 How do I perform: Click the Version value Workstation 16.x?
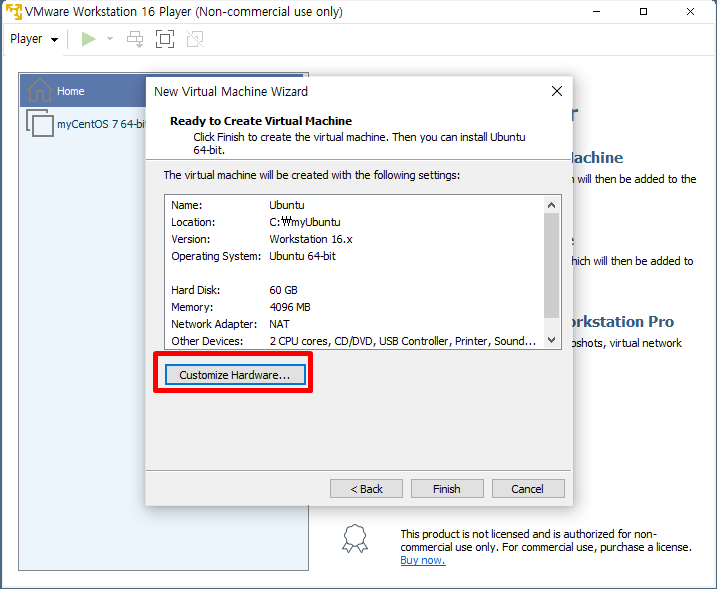311,239
